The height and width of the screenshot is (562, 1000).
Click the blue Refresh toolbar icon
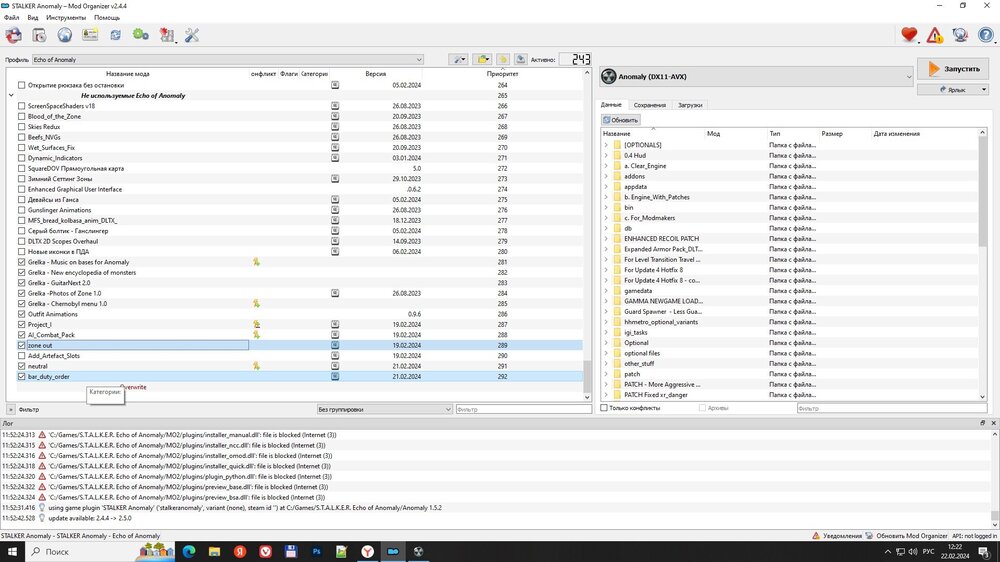(x=116, y=35)
